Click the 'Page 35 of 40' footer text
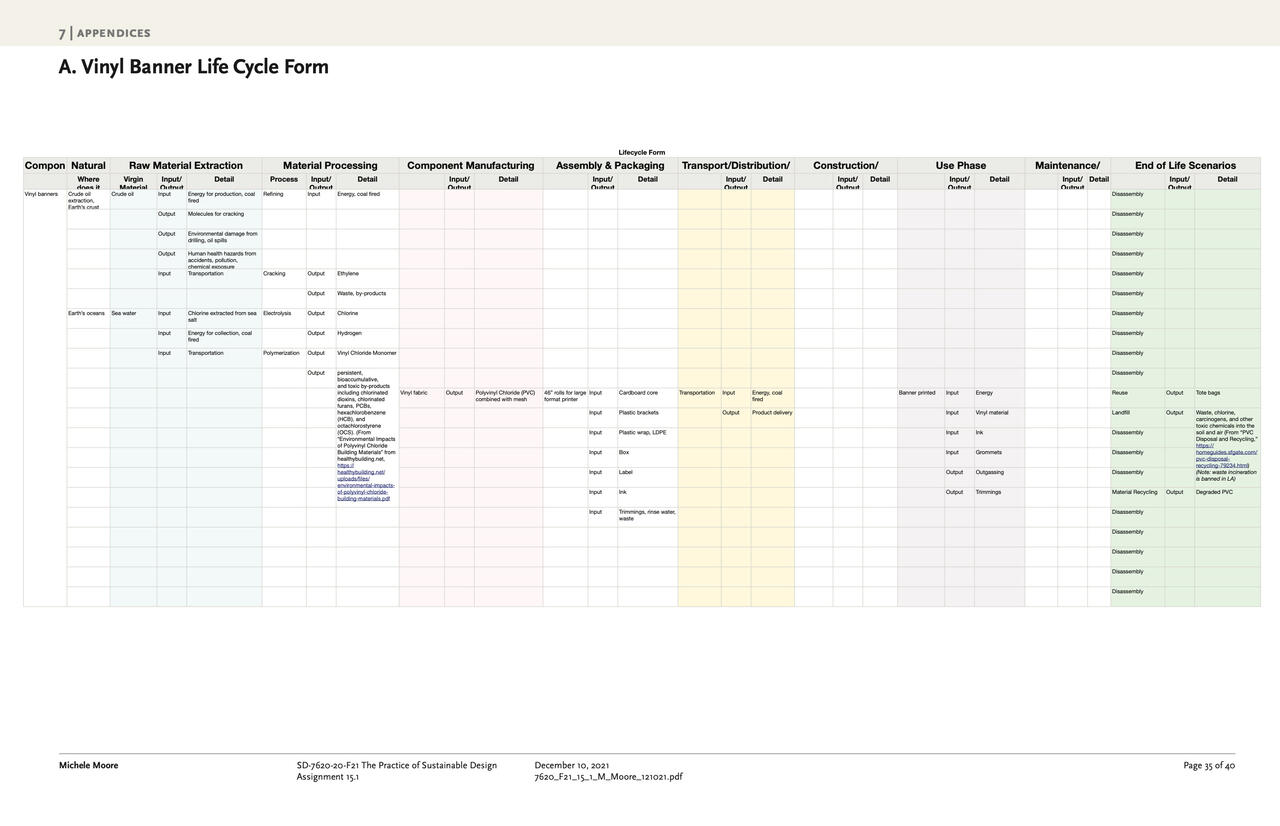 (1209, 766)
